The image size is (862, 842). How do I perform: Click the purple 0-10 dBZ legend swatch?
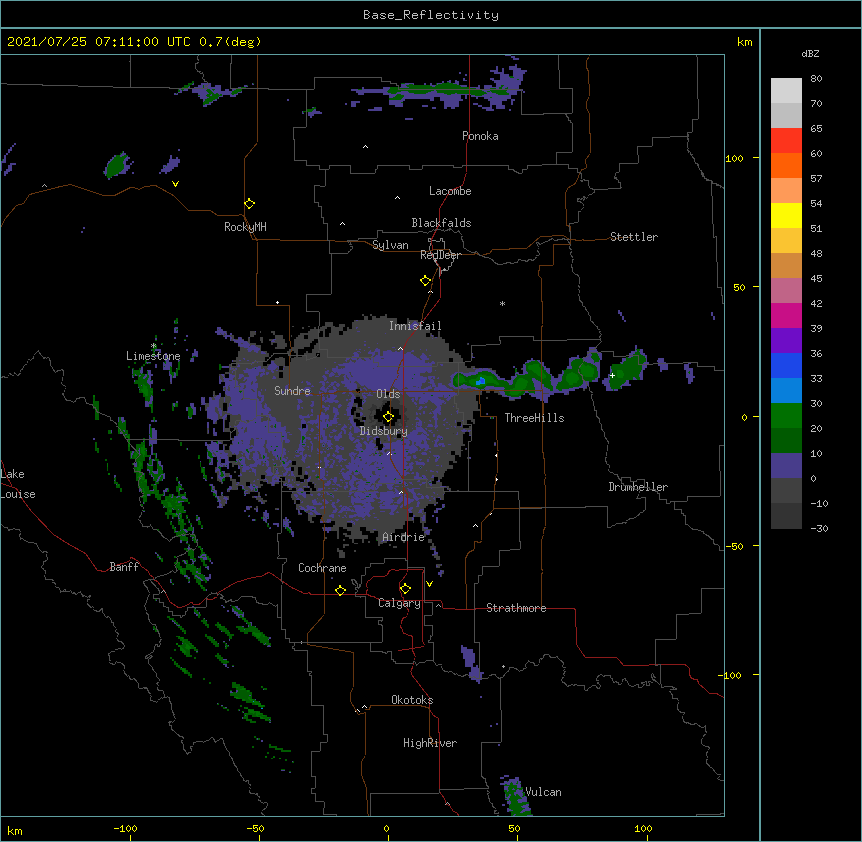pyautogui.click(x=786, y=466)
